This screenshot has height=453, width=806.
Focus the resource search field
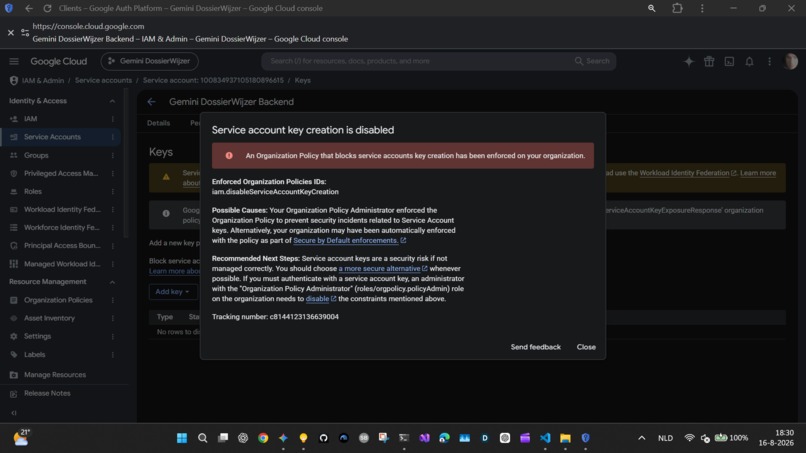tap(416, 61)
